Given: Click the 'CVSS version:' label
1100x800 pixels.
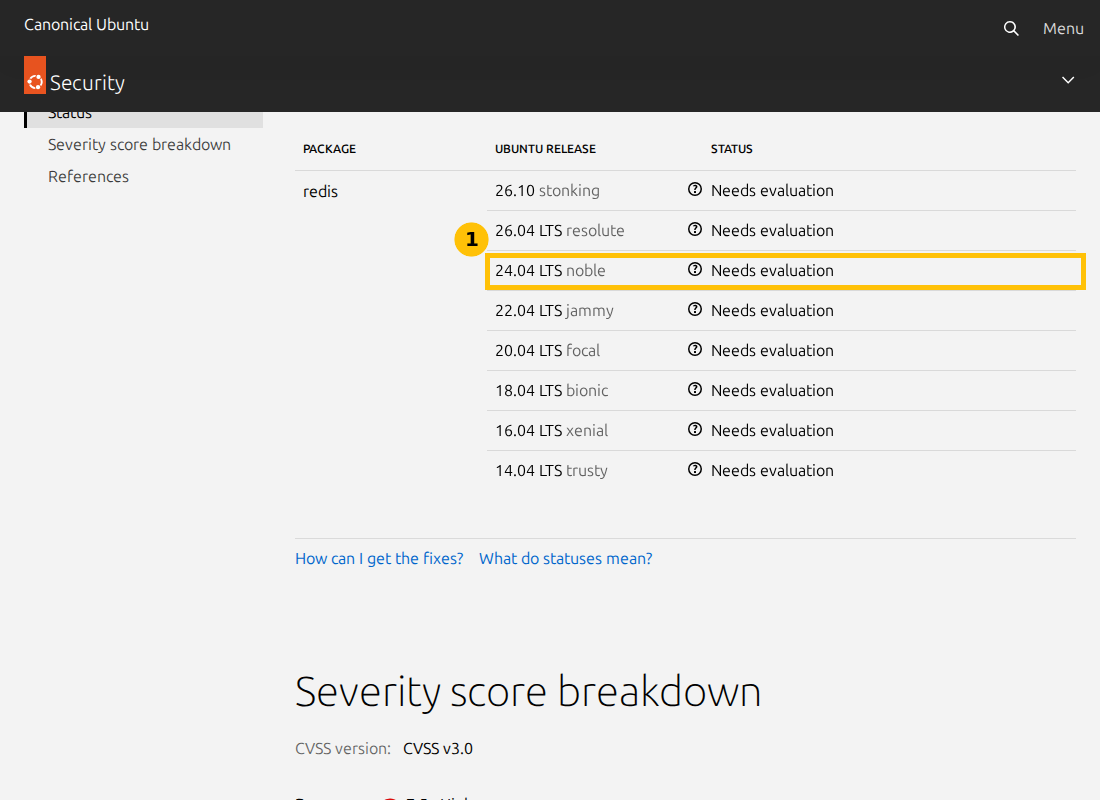Looking at the screenshot, I should click(x=343, y=749).
